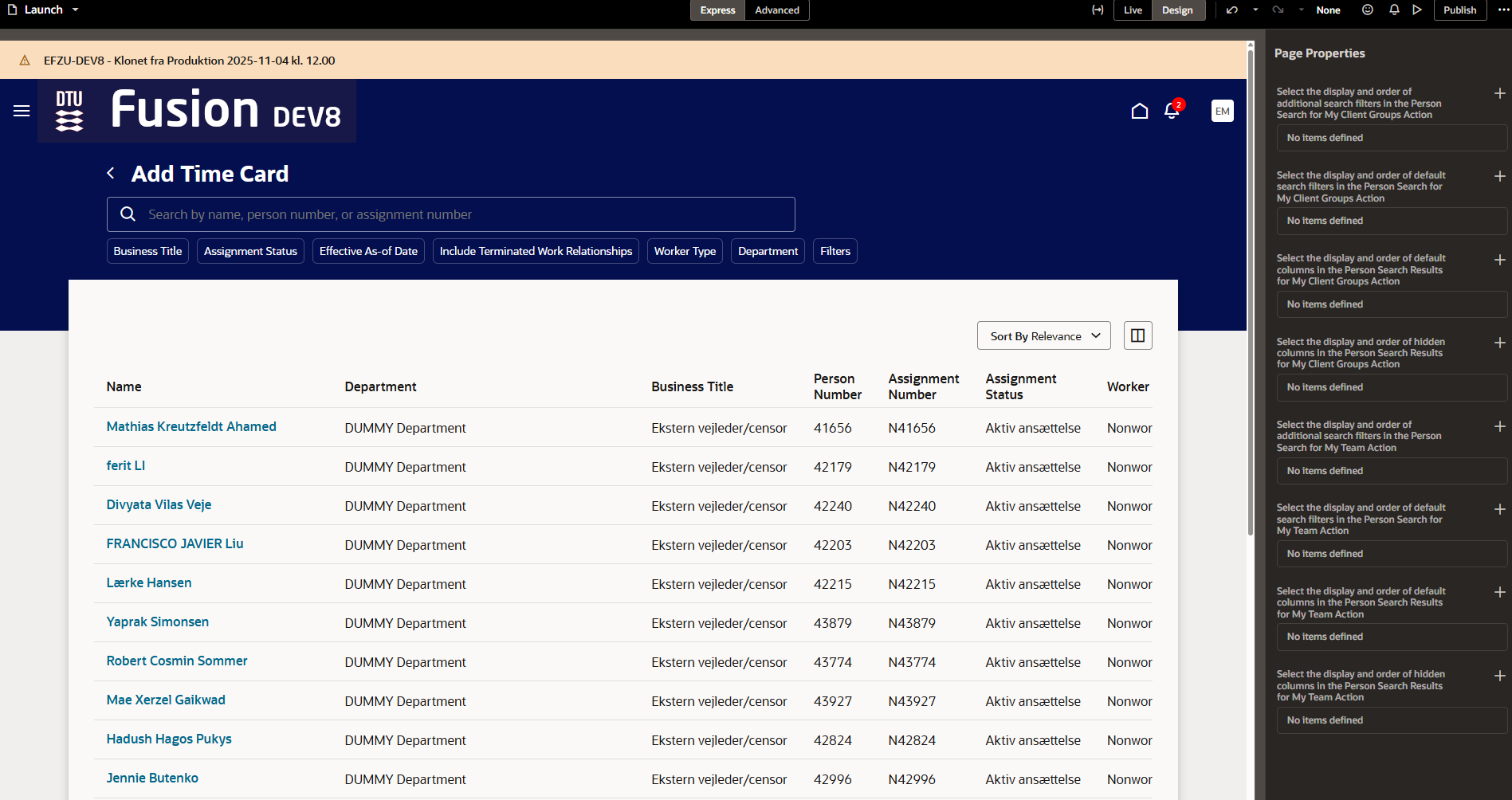1512x800 pixels.
Task: Click the person search input field
Action: pos(451,214)
